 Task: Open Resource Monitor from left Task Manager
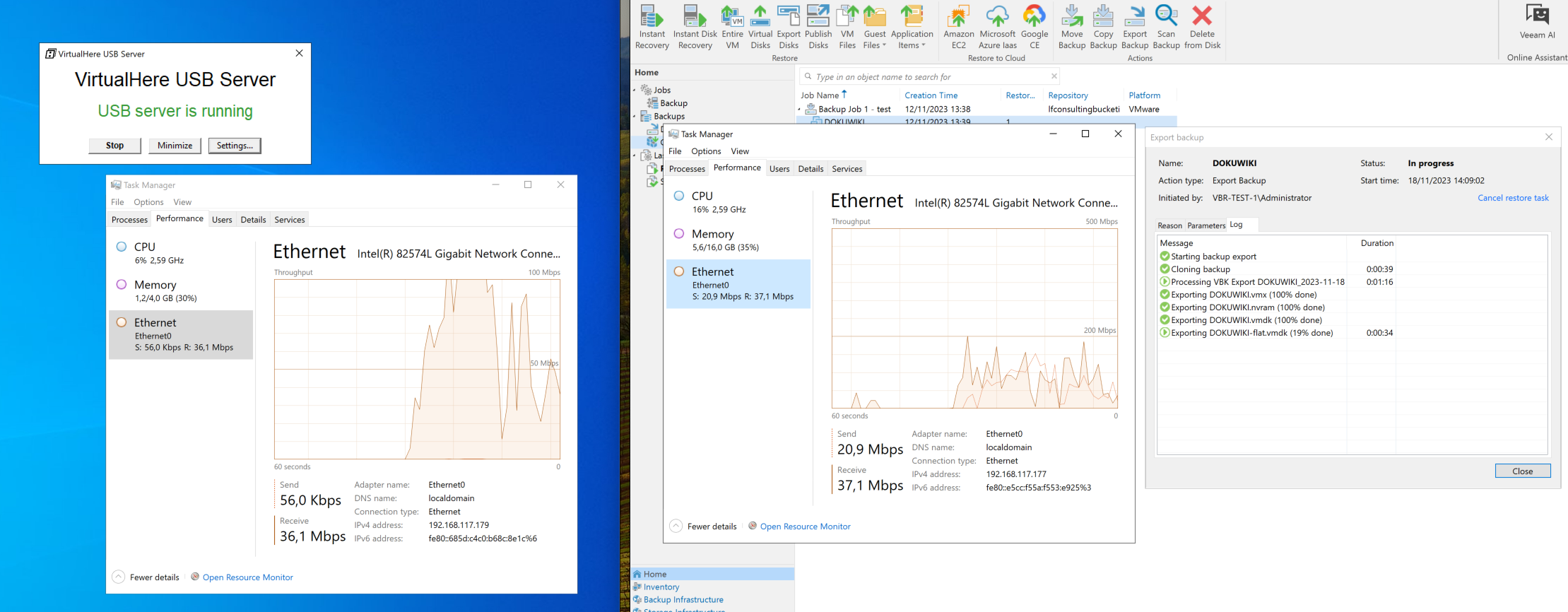tap(242, 577)
